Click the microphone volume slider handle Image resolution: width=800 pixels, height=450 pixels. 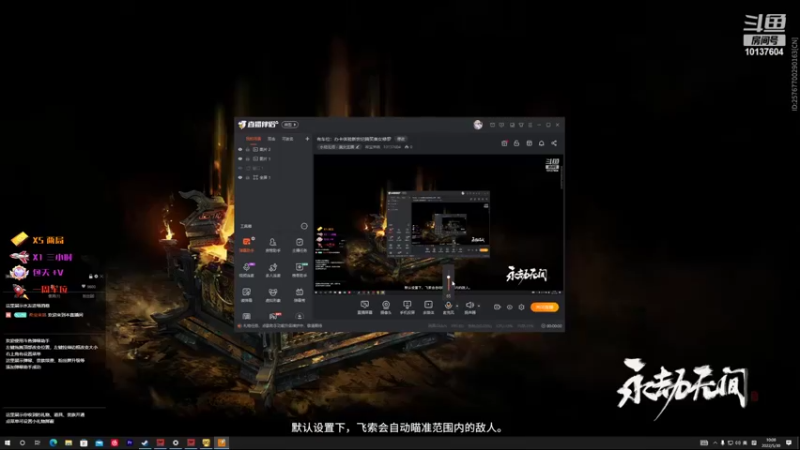click(448, 278)
